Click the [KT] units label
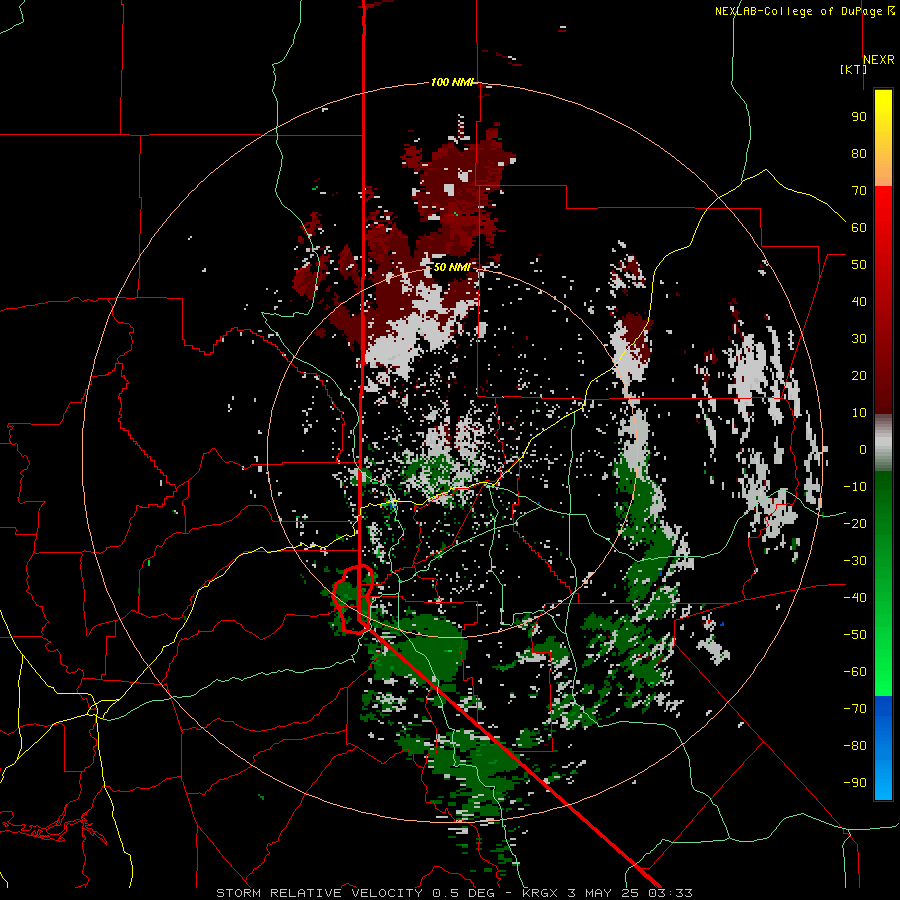The height and width of the screenshot is (900, 900). 853,69
